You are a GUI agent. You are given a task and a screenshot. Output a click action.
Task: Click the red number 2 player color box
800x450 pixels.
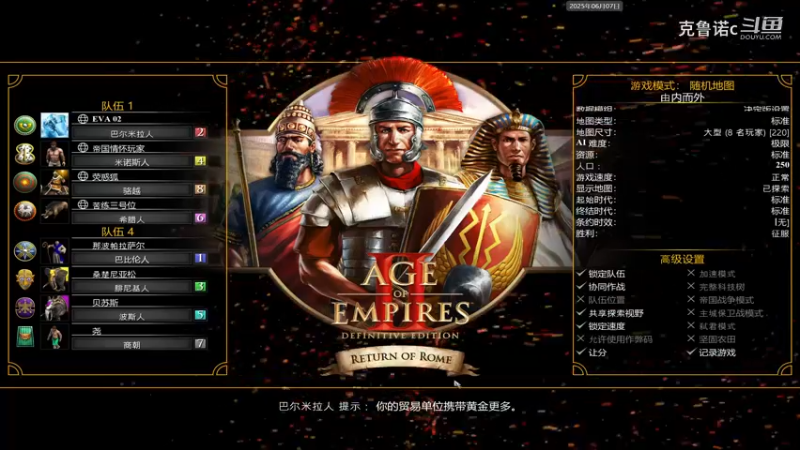200,133
